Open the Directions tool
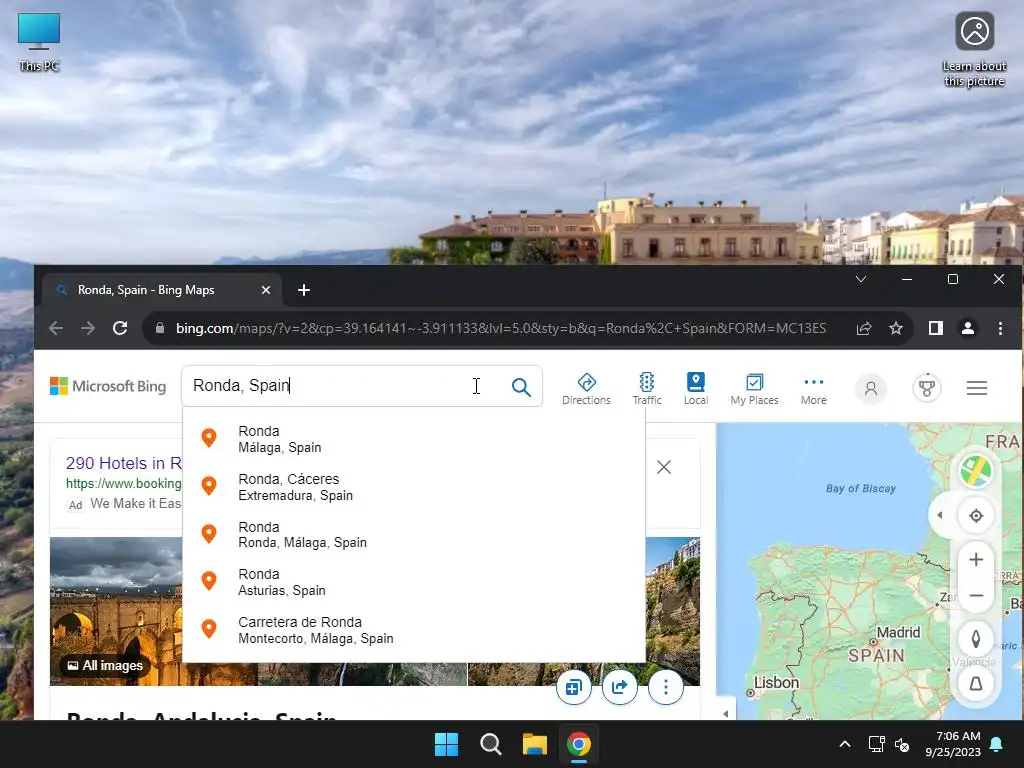Screen dimensions: 1024x768 (x=586, y=389)
